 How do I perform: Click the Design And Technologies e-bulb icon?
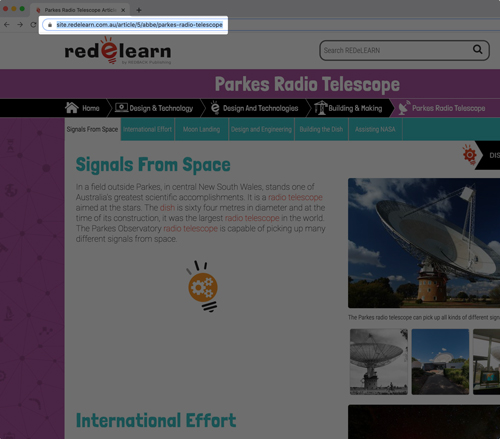pos(215,108)
